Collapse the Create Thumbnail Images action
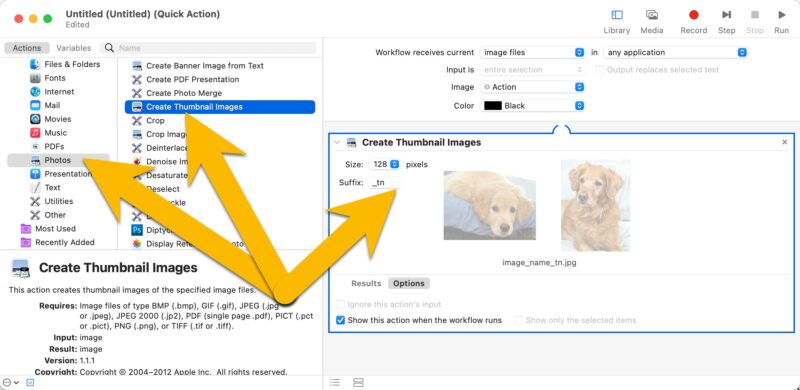The image size is (800, 390). point(337,142)
